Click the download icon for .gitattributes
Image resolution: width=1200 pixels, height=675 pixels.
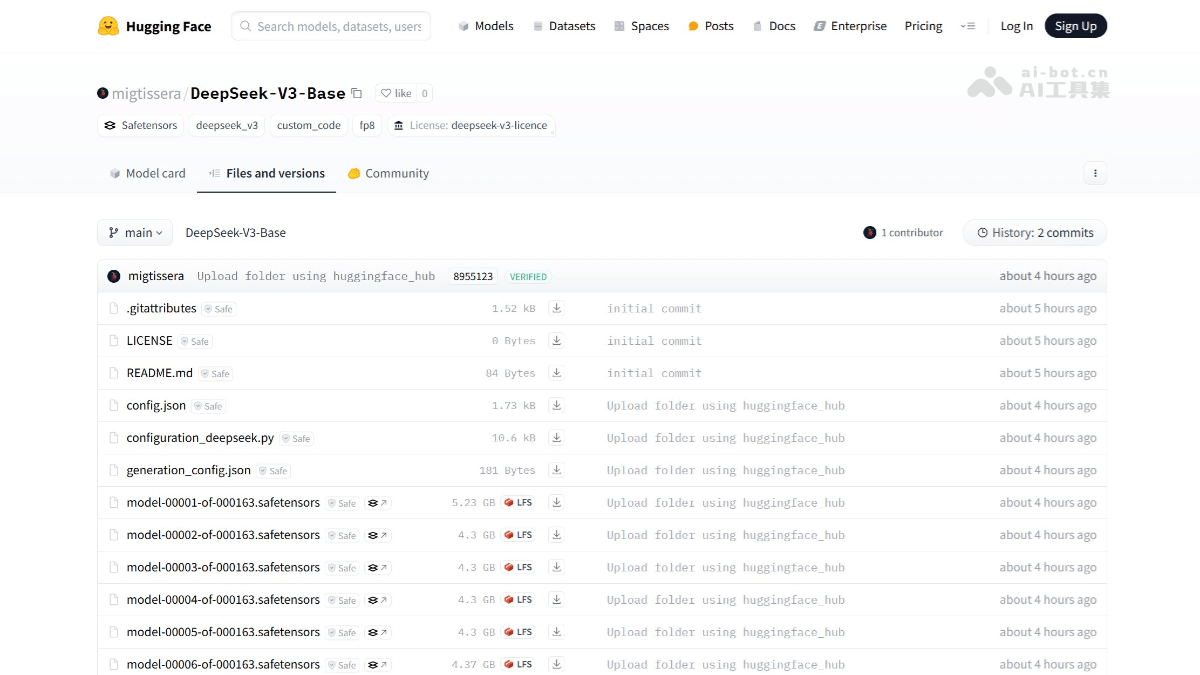click(556, 308)
